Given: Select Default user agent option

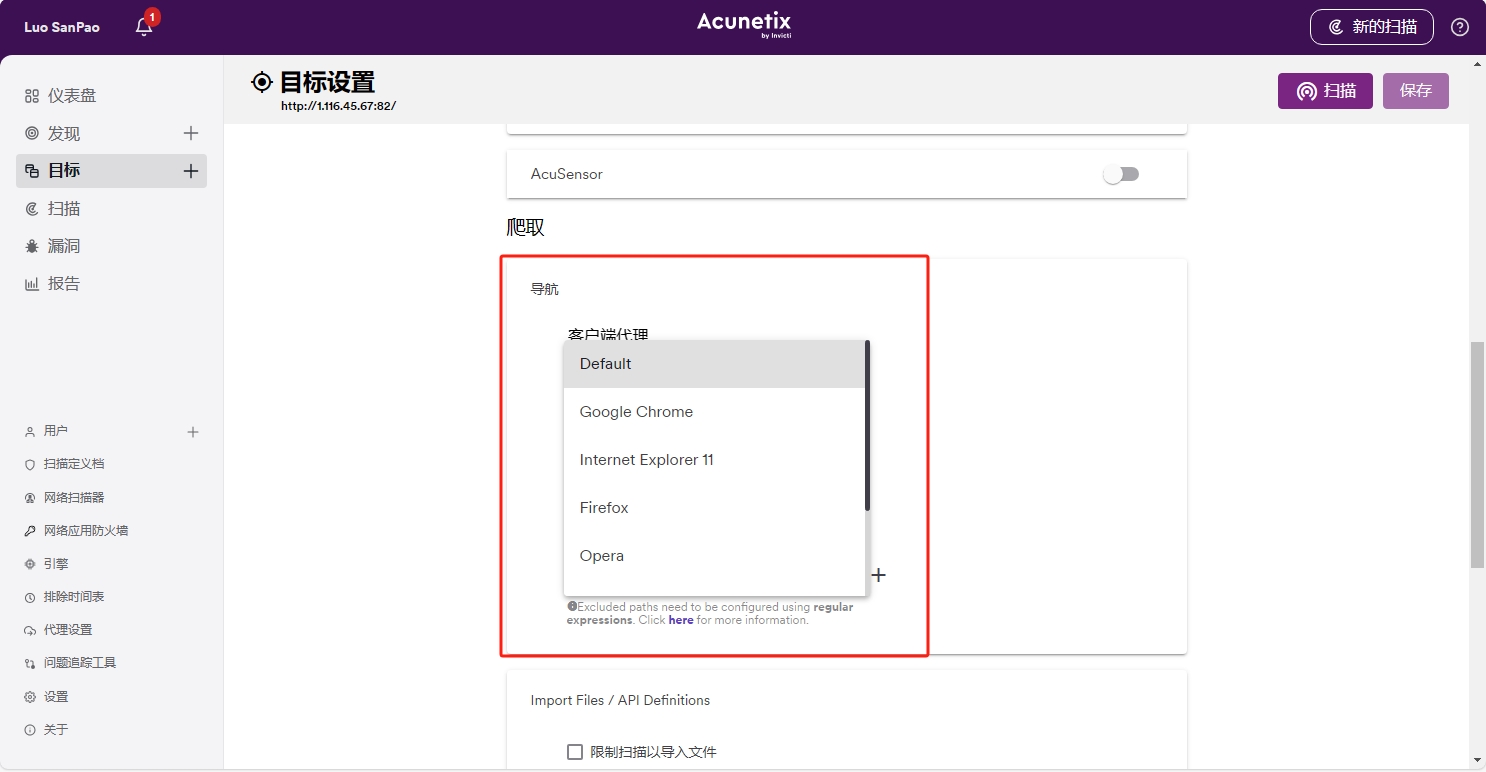Looking at the screenshot, I should point(714,364).
